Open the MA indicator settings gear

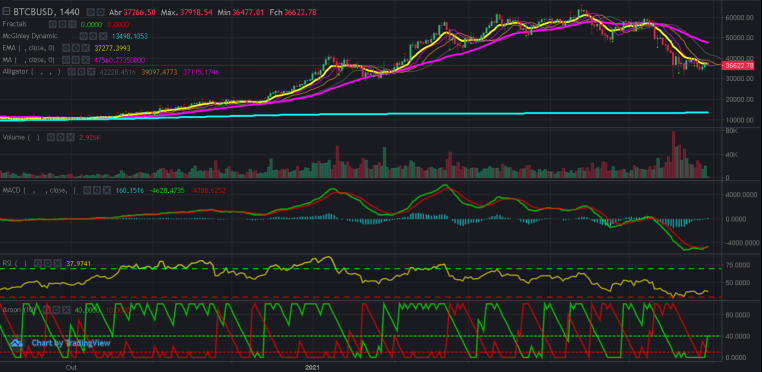75,60
